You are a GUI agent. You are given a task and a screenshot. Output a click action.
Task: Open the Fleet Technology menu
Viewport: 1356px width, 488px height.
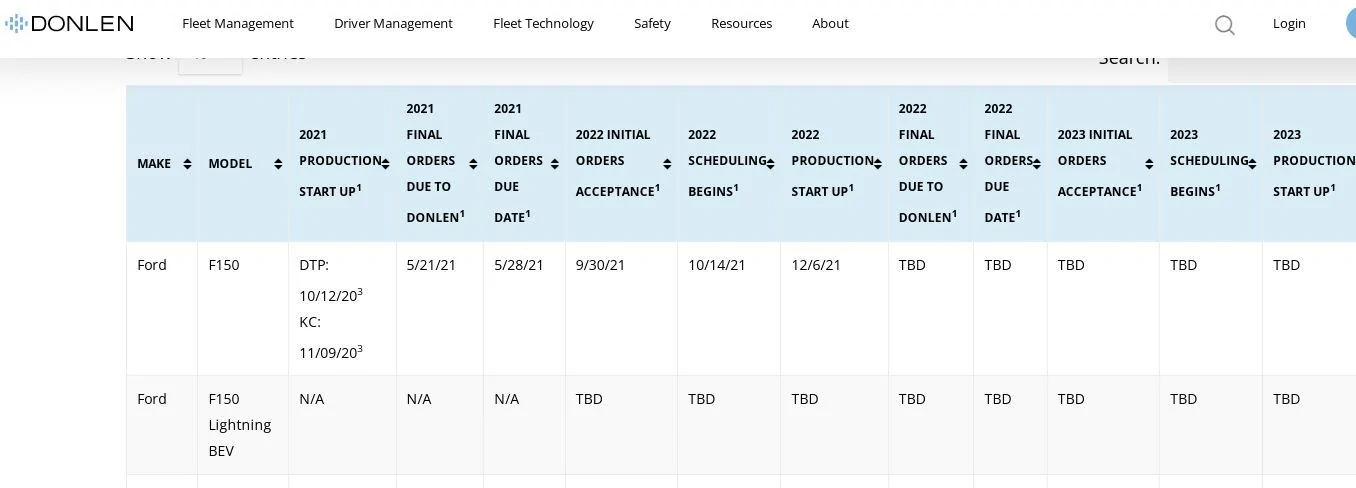coord(543,23)
